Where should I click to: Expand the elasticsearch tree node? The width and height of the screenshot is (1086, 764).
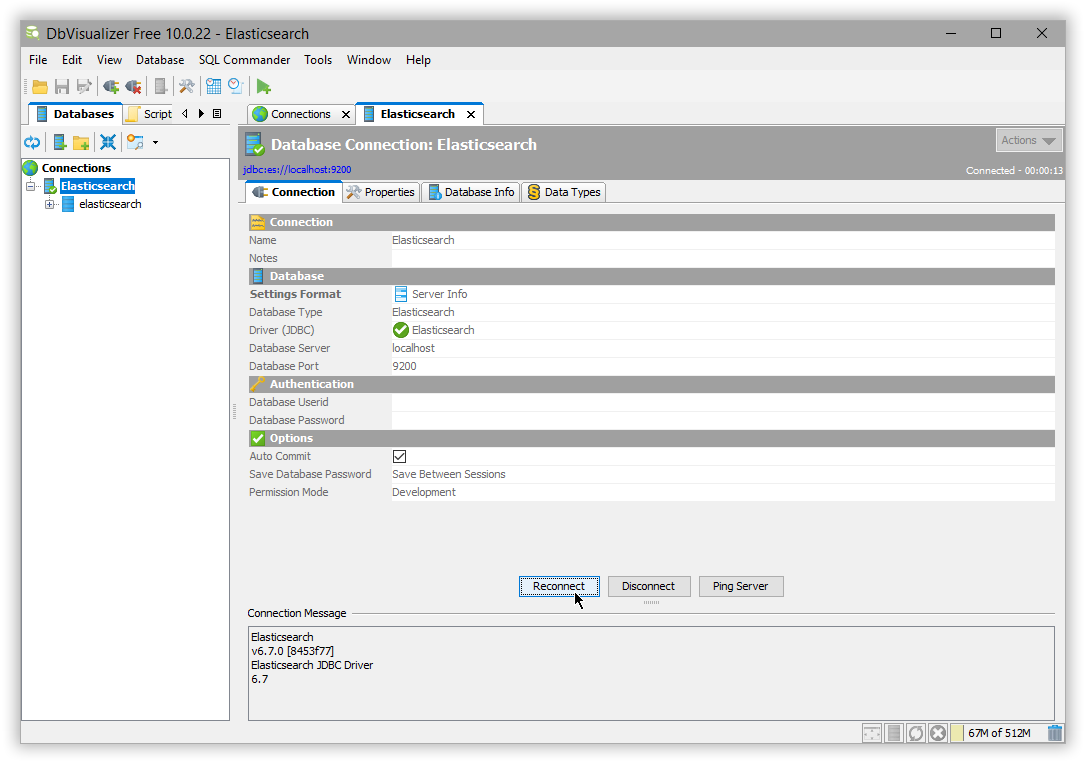click(50, 204)
